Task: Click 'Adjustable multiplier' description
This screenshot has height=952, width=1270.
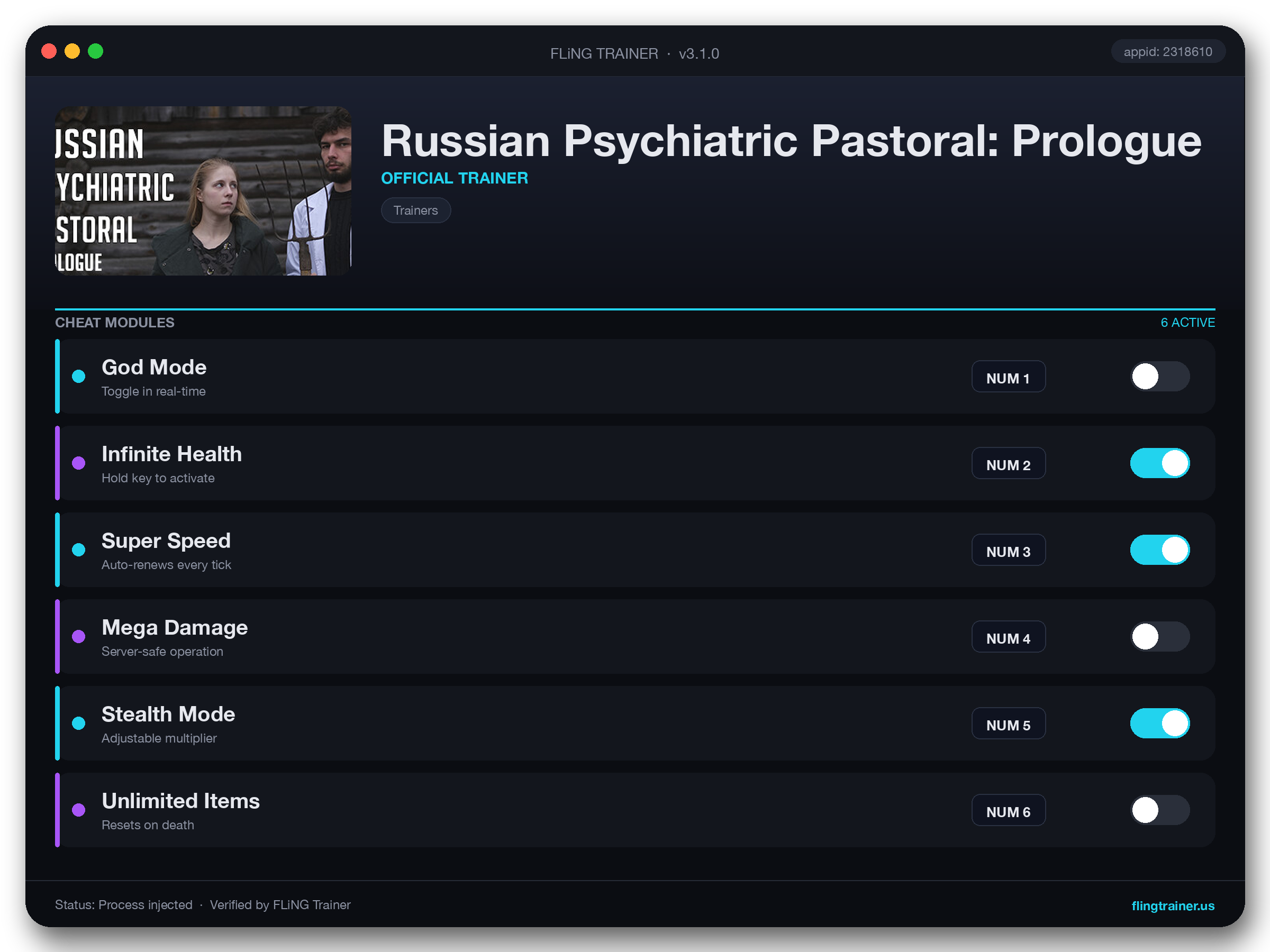Action: click(159, 738)
